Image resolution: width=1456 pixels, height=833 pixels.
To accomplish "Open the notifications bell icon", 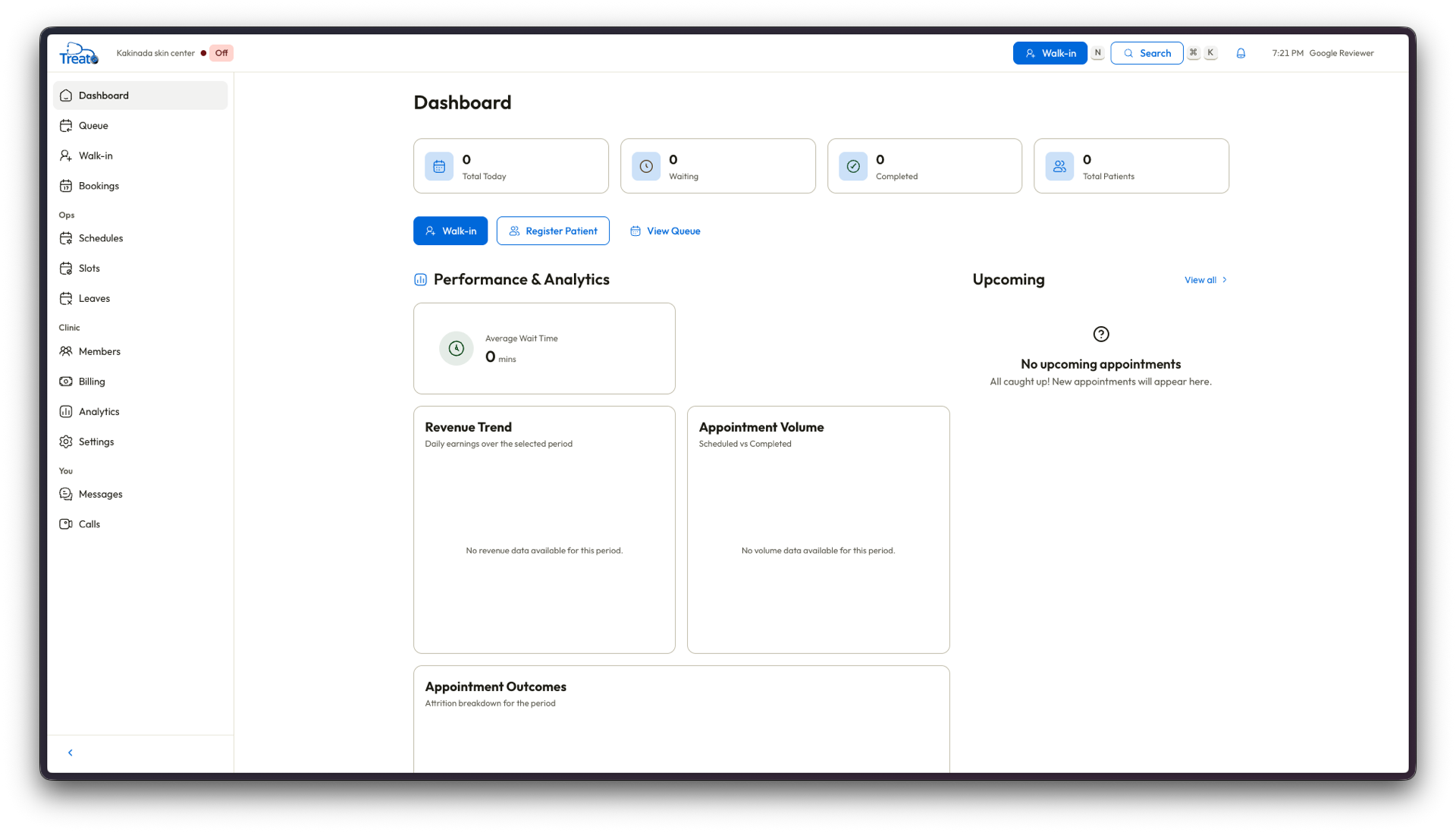I will pyautogui.click(x=1241, y=53).
